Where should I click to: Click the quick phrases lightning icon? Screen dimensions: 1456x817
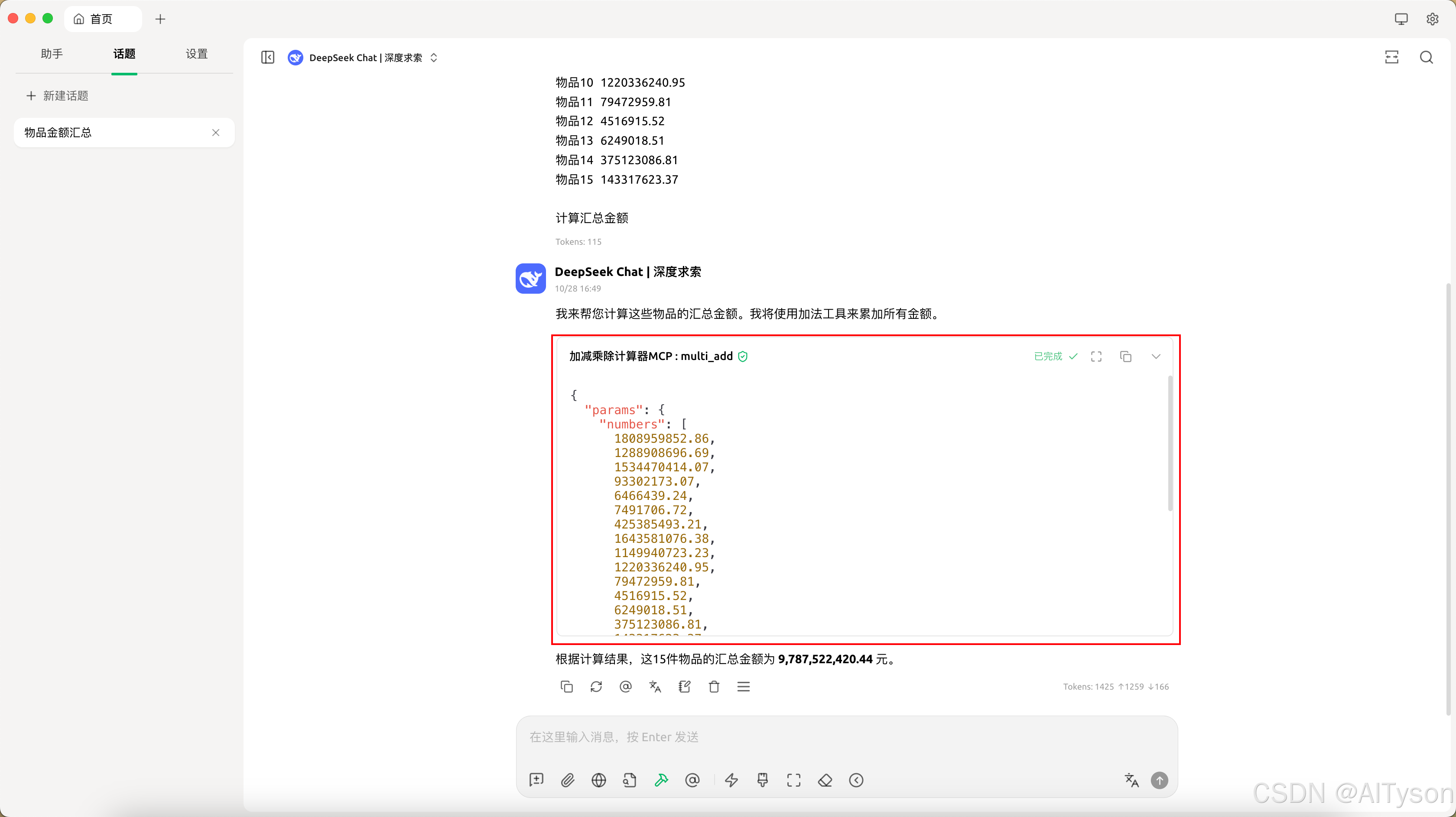tap(731, 780)
